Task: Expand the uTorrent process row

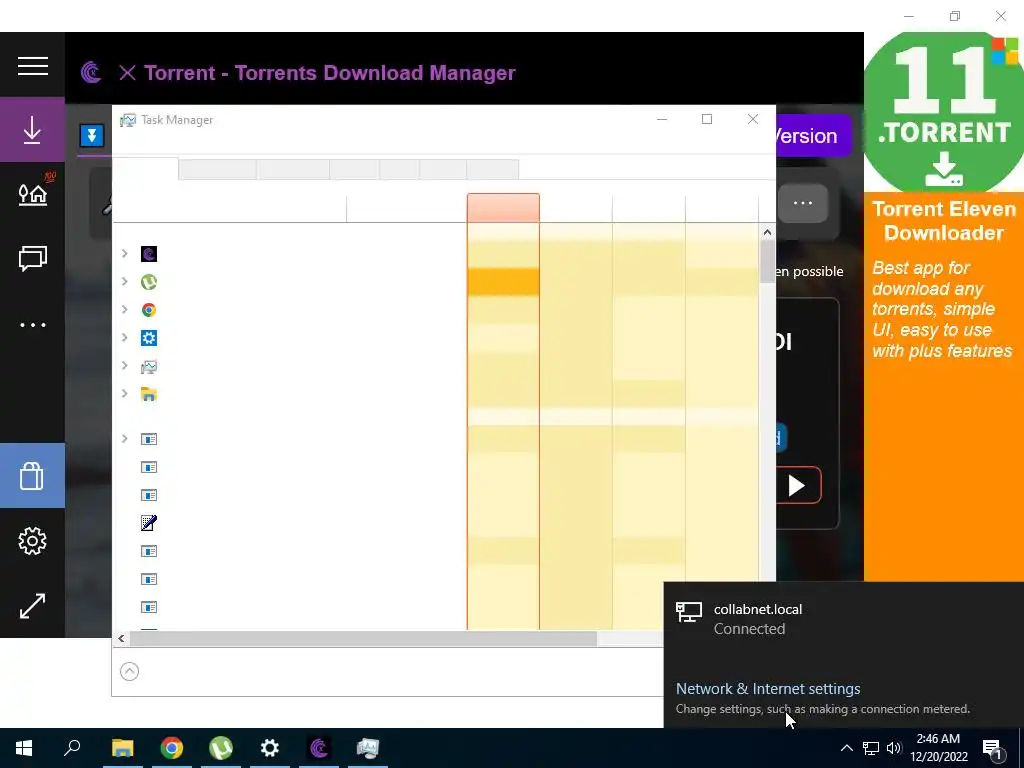Action: (x=124, y=281)
